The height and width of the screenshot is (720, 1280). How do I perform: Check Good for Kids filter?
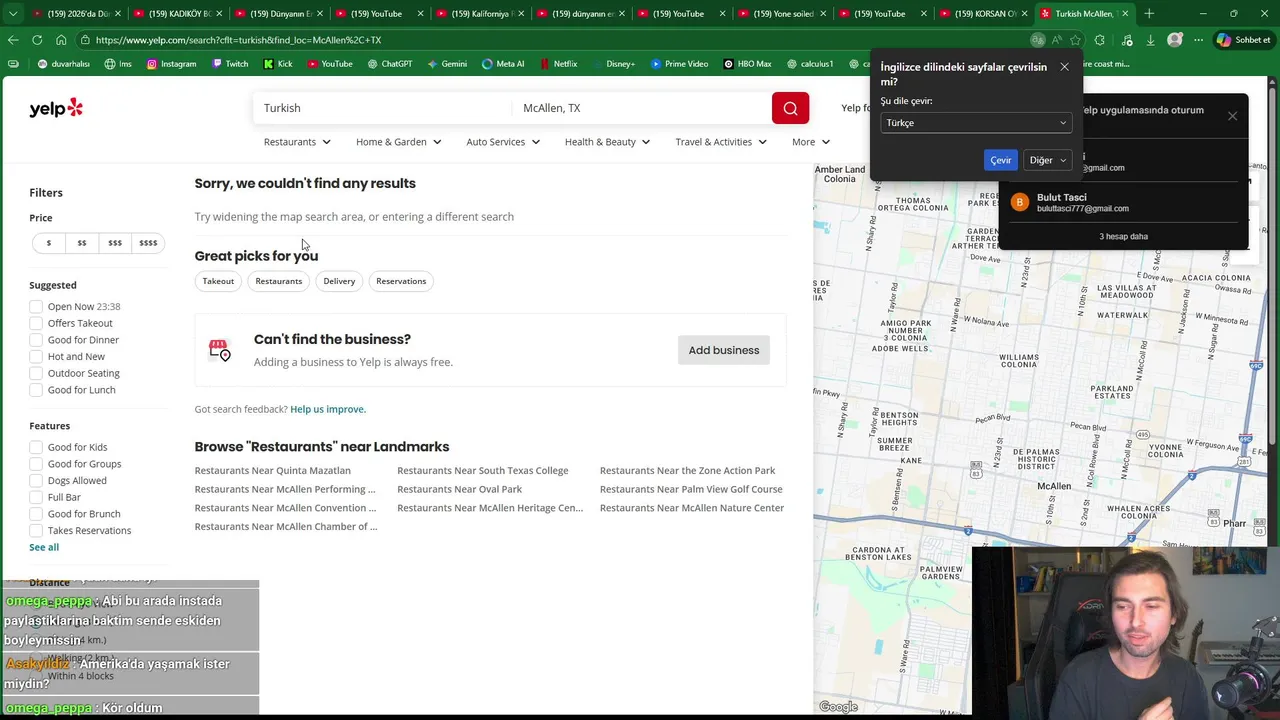tap(36, 447)
